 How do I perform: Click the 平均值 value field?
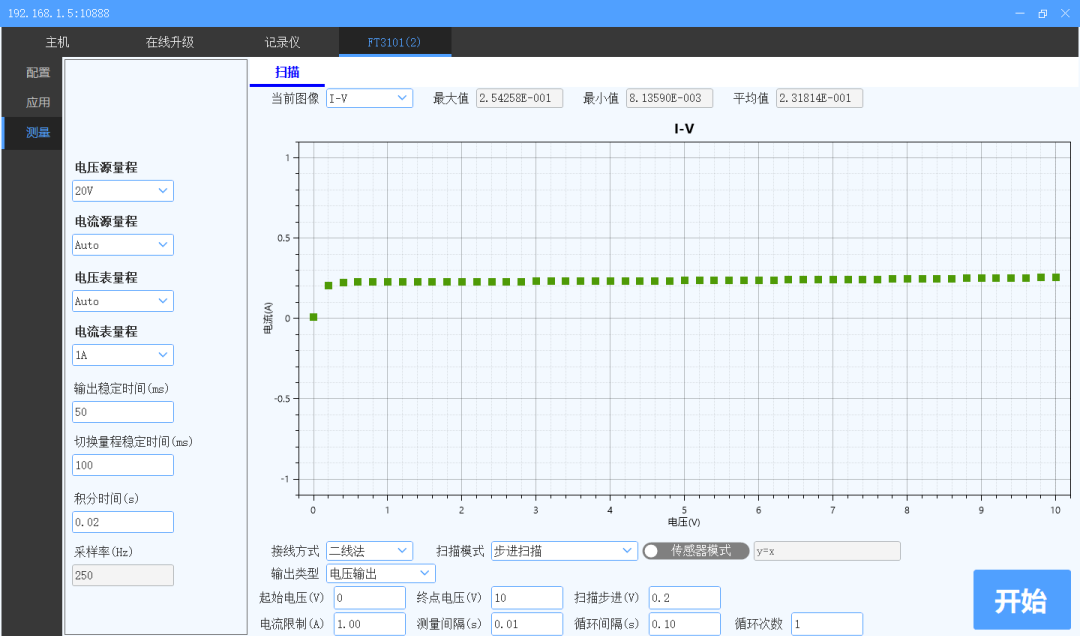pos(819,98)
